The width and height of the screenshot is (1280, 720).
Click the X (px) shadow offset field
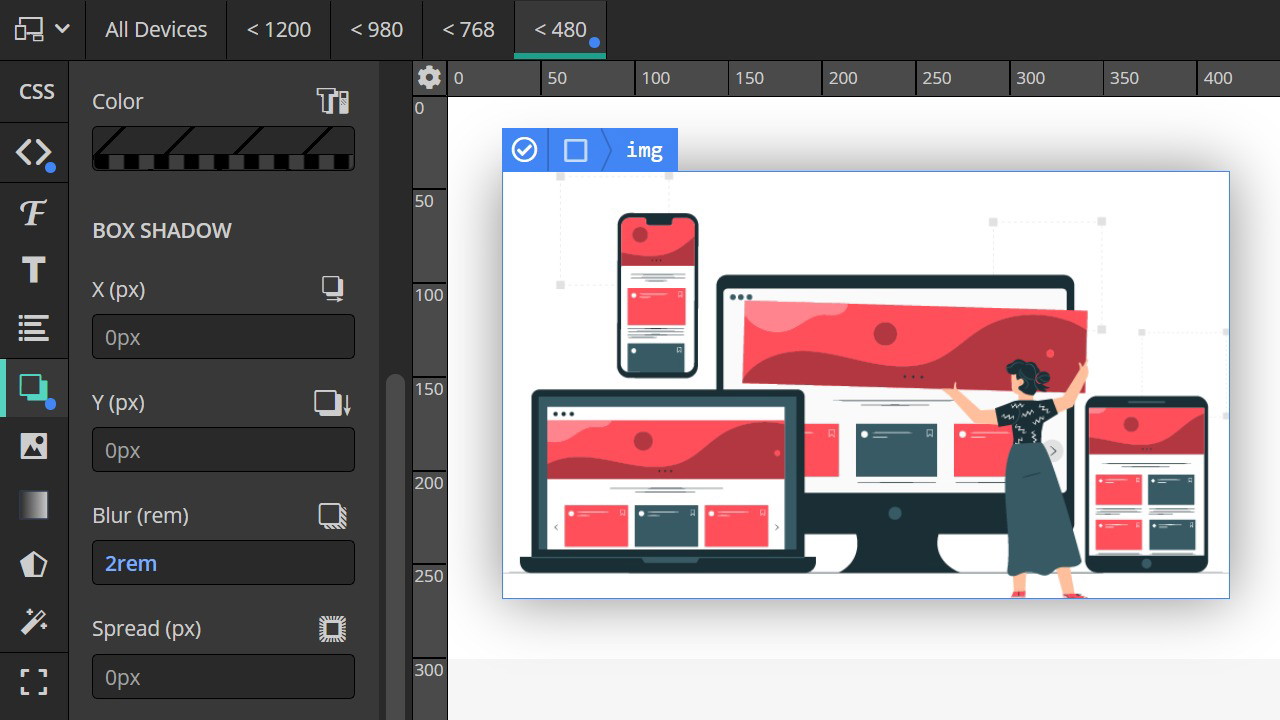[223, 337]
